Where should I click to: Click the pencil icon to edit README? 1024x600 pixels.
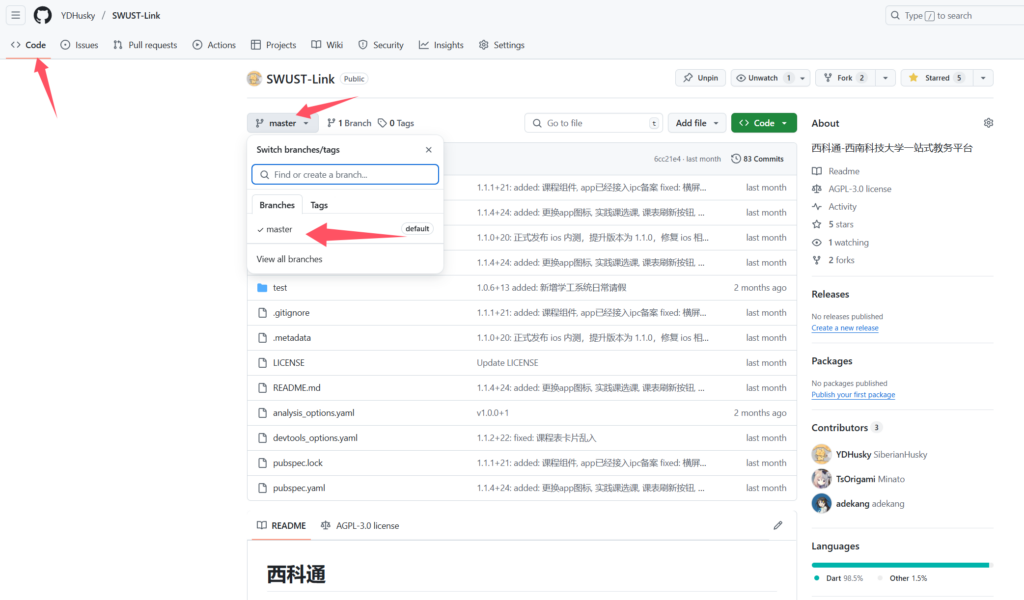[778, 525]
